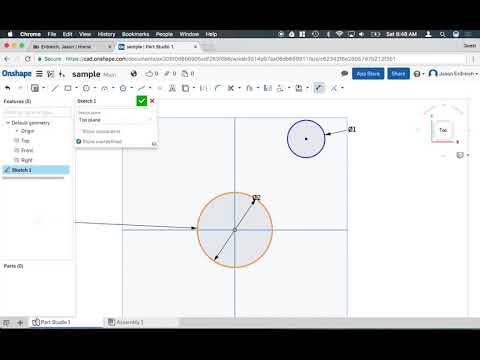Viewport: 480px width, 360px height.
Task: Select the Front plane in feature tree
Action: (x=27, y=150)
